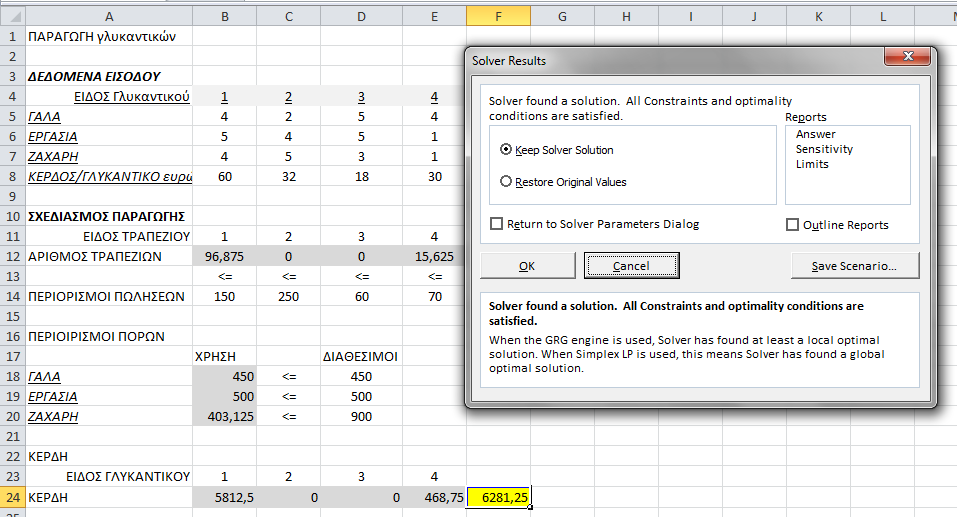Choose Restore Original Values radio button

563,182
